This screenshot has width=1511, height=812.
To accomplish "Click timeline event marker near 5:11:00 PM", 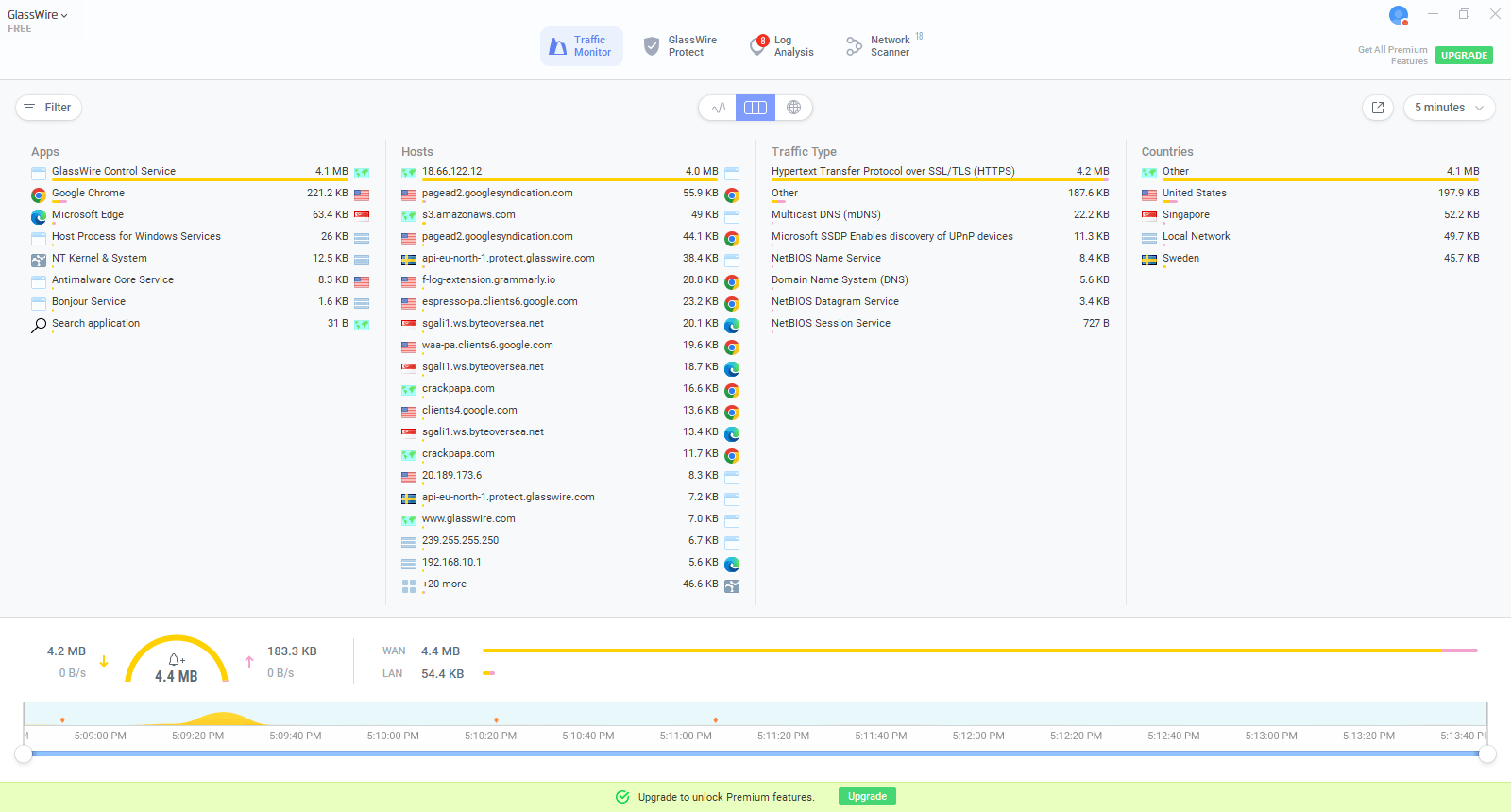I will (x=715, y=720).
